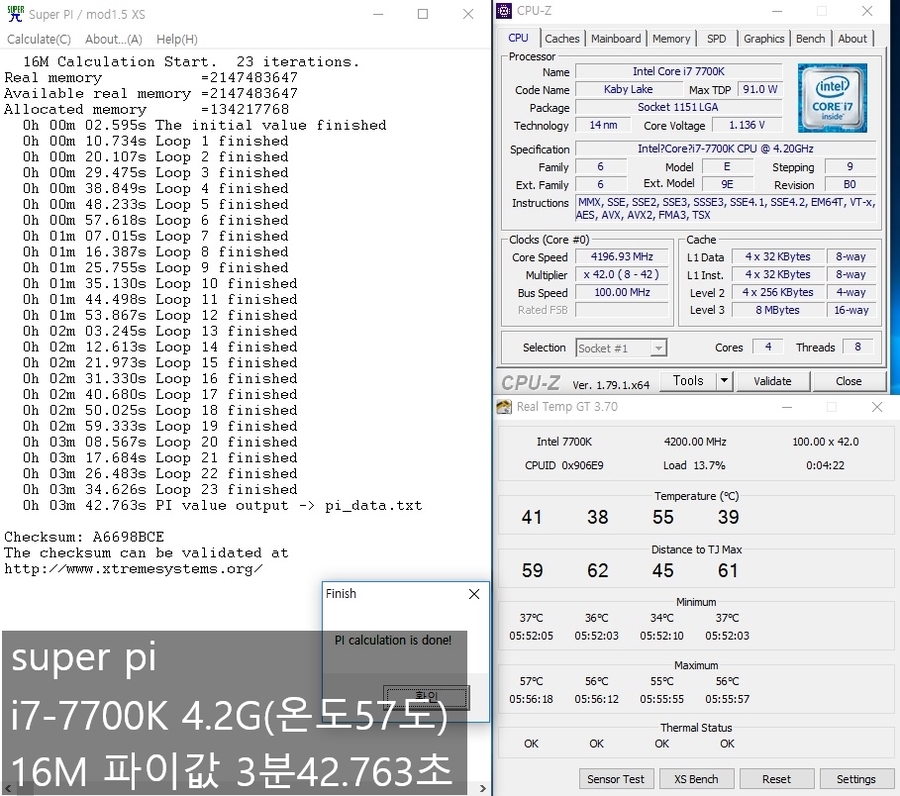This screenshot has height=796, width=900.
Task: Open the Help(H) menu in Super PI
Action: (177, 39)
